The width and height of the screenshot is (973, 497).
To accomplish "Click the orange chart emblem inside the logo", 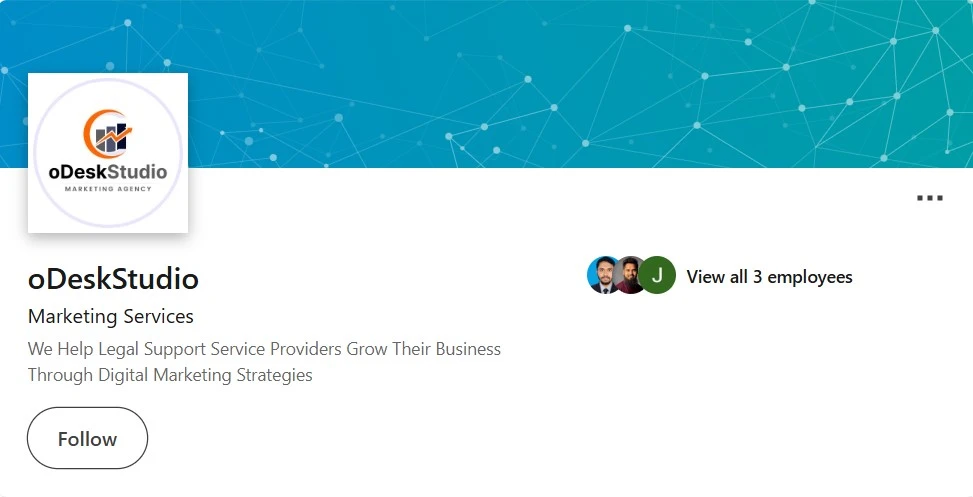I will (107, 133).
